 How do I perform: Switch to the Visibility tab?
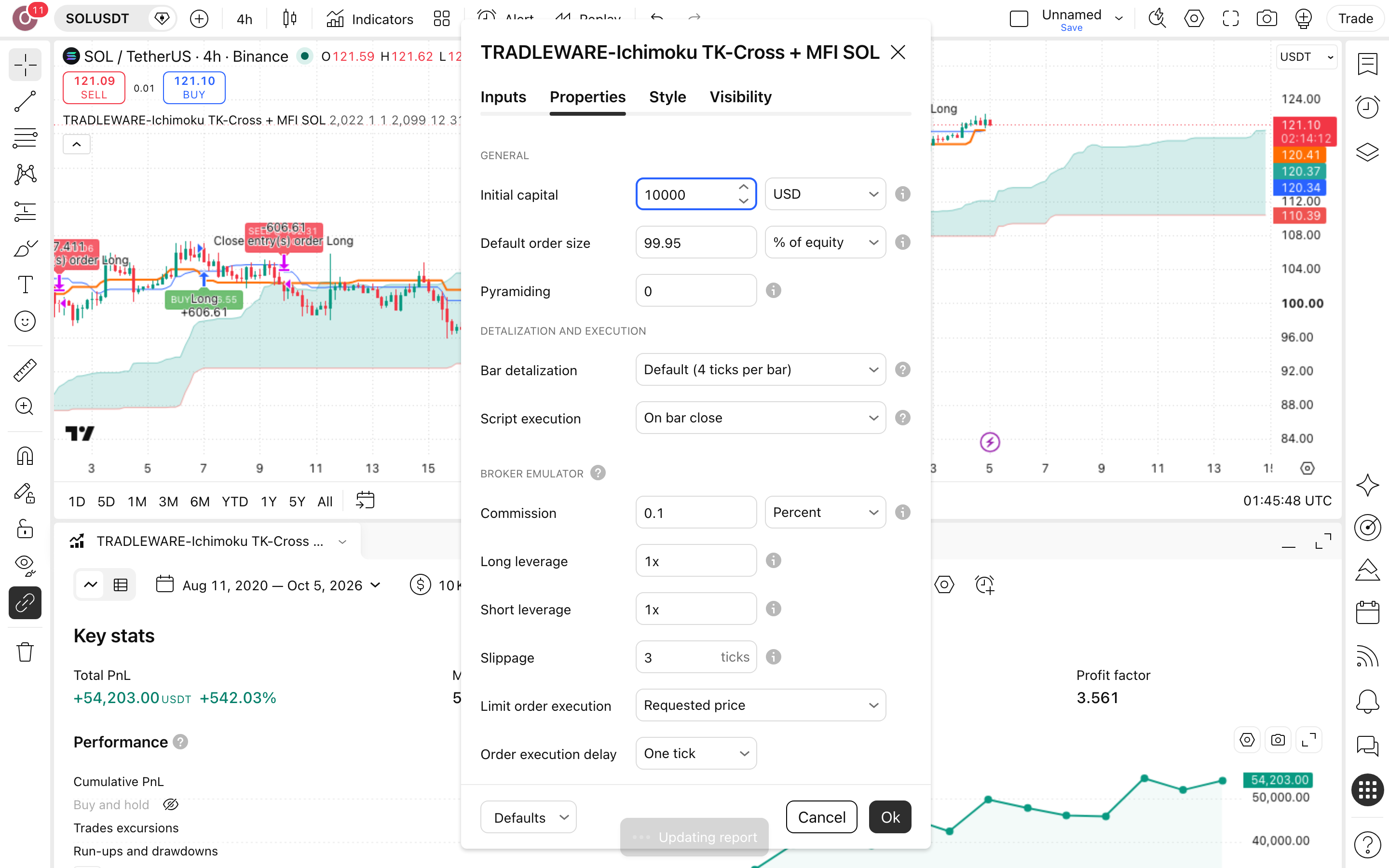tap(740, 97)
